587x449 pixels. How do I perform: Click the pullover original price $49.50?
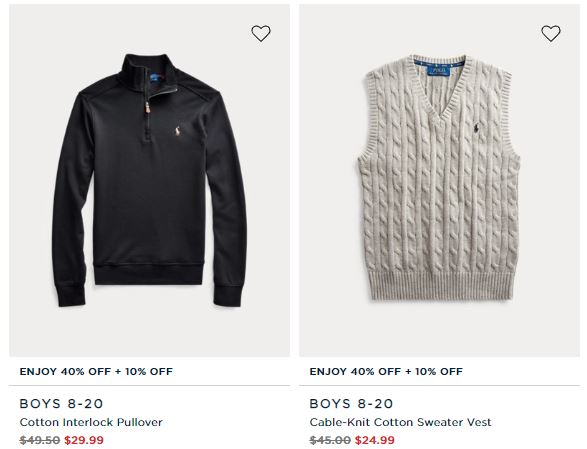[40, 440]
